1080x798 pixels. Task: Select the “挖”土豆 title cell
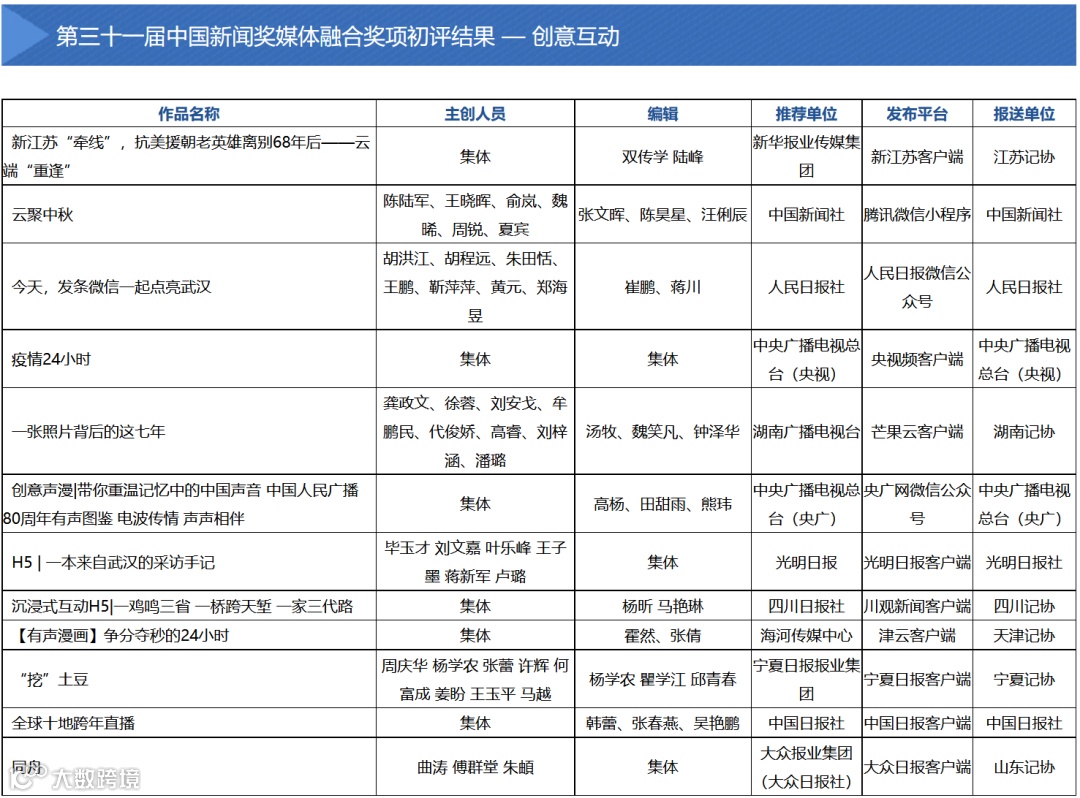pyautogui.click(x=189, y=679)
